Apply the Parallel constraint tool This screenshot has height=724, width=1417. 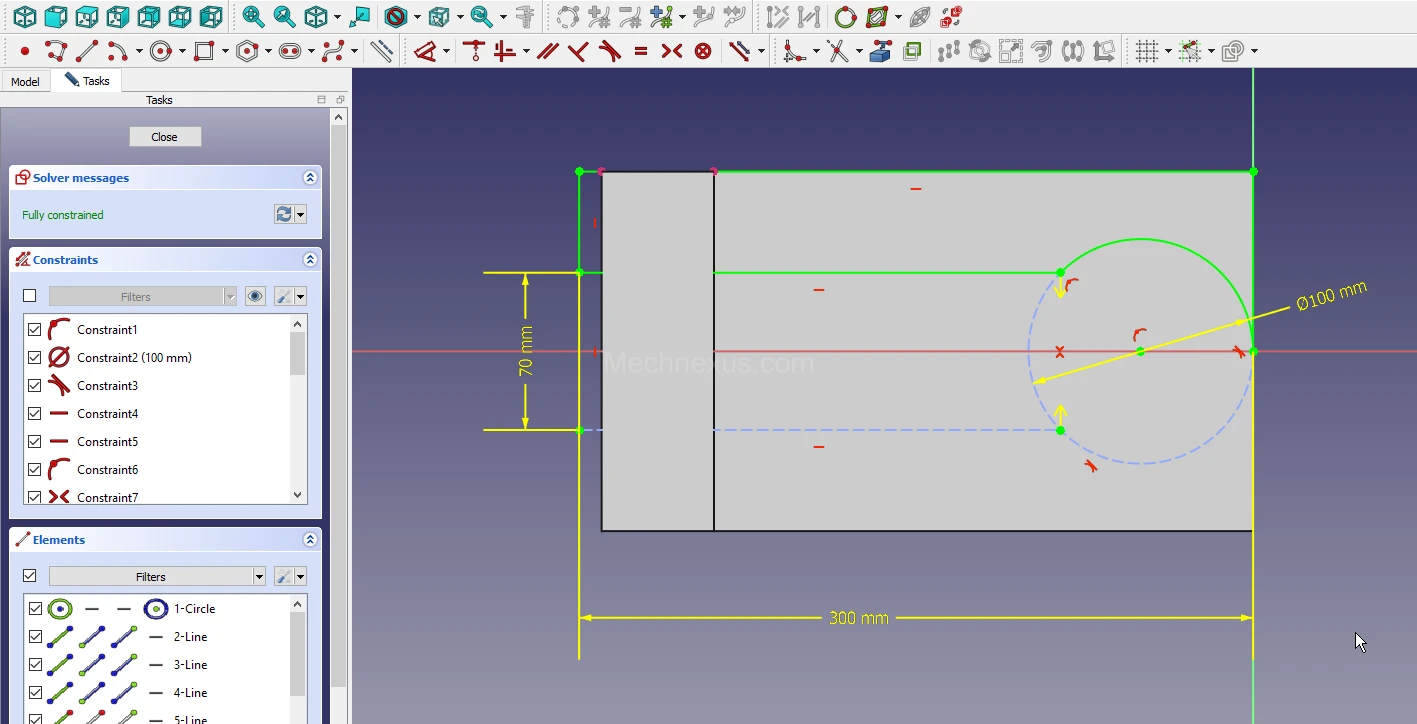tap(547, 51)
